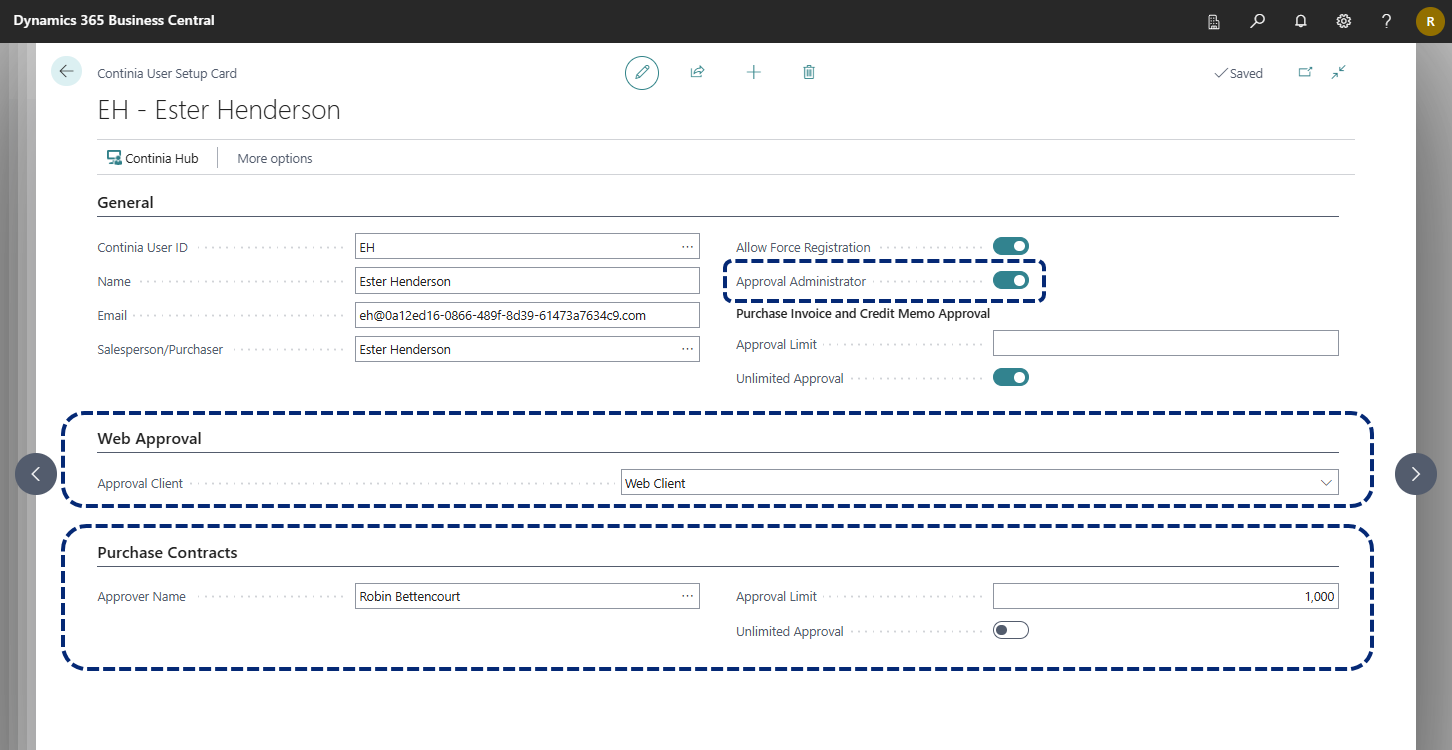
Task: Toggle Unlimited Approval under Purchase Invoice
Action: coord(1011,377)
